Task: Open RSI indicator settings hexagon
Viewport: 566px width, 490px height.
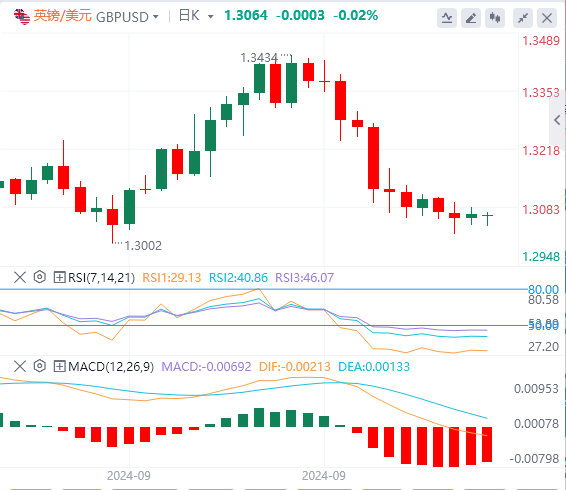Action: click(40, 277)
